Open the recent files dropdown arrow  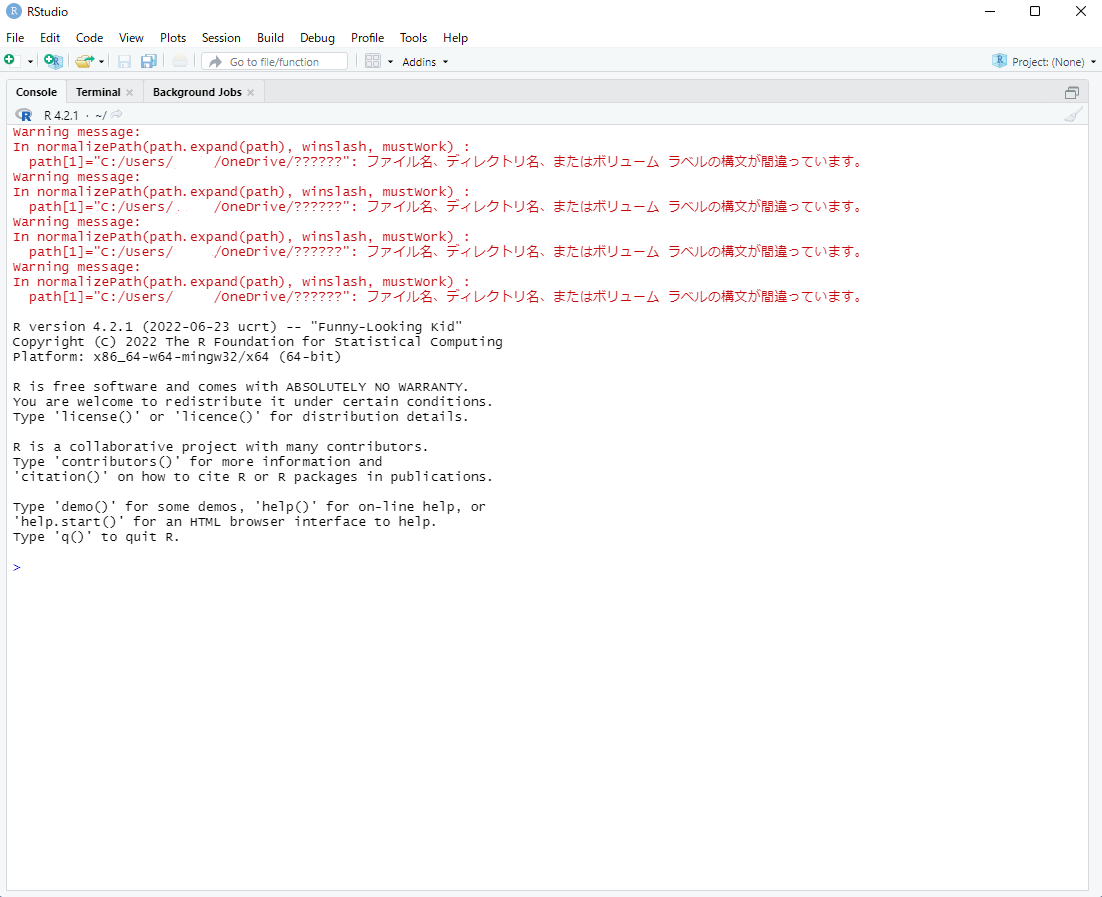point(102,62)
